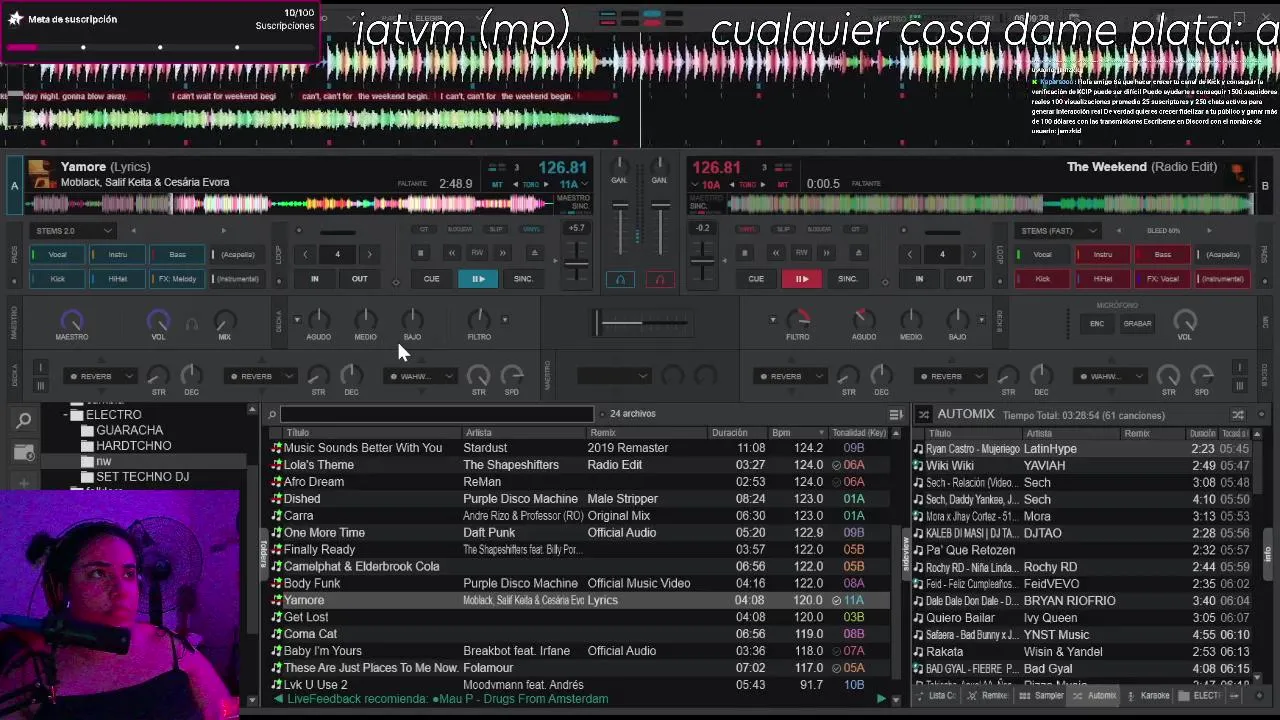Click deck B stop icon
The width and height of the screenshot is (1280, 720).
(x=745, y=253)
